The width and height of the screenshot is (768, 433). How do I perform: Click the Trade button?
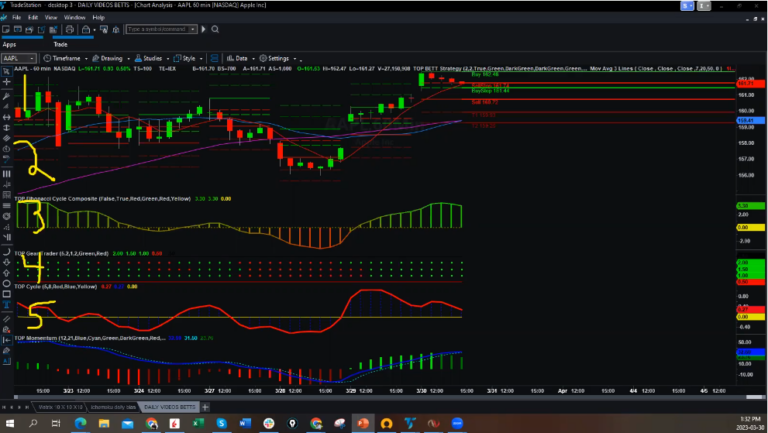pyautogui.click(x=60, y=44)
